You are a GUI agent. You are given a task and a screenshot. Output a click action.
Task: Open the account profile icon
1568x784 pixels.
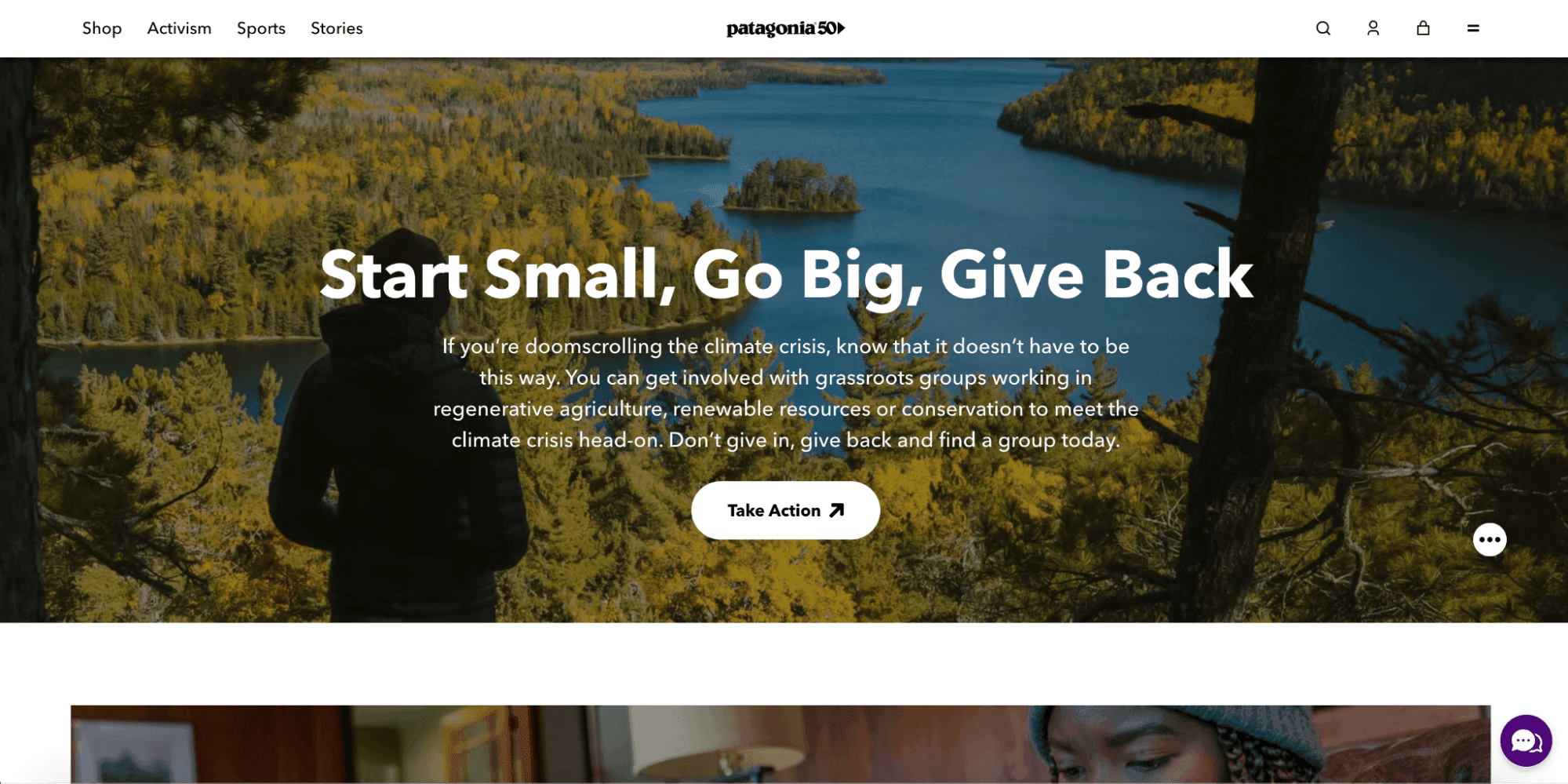point(1373,28)
